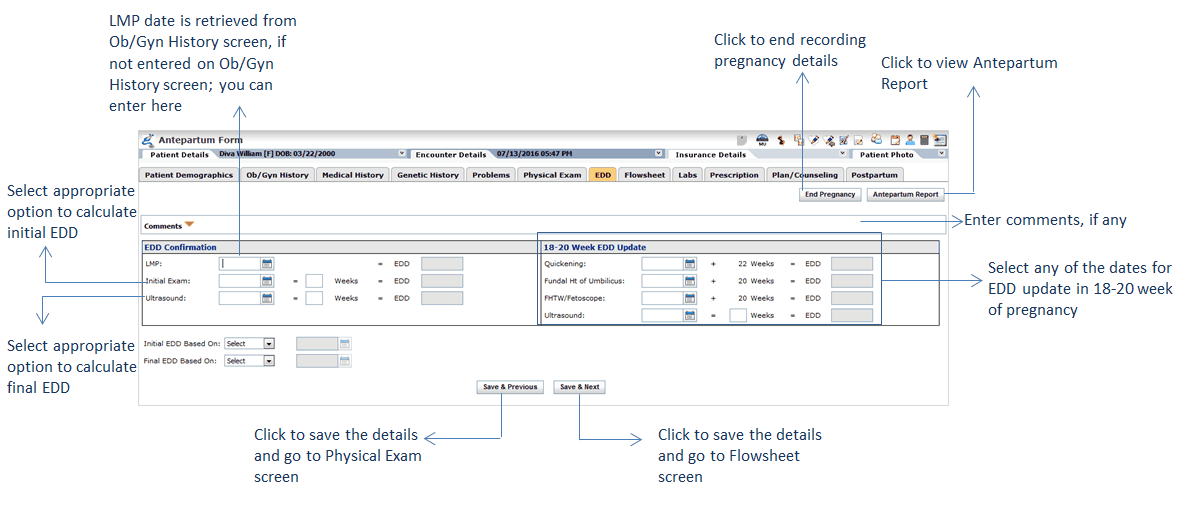Open the Ob/Gyn History tab

click(278, 175)
